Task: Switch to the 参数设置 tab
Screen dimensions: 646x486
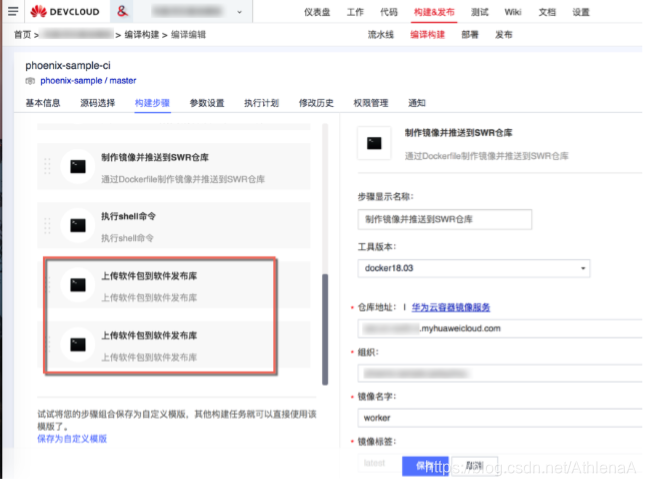Action: pos(207,103)
